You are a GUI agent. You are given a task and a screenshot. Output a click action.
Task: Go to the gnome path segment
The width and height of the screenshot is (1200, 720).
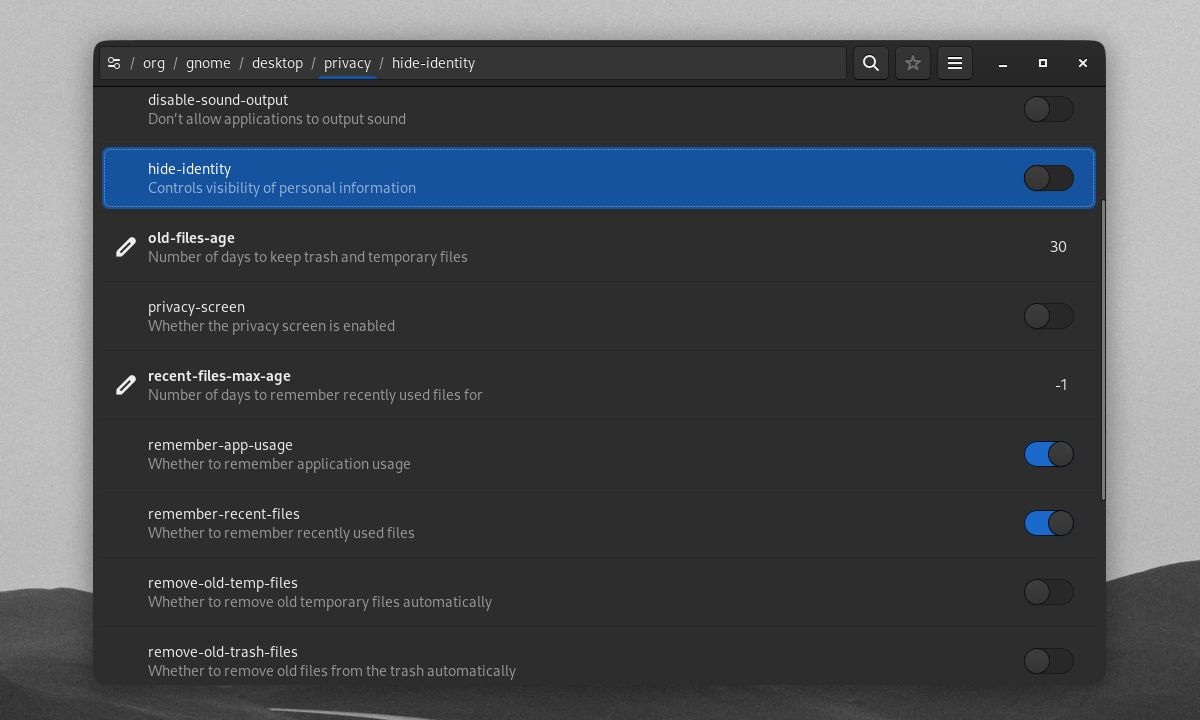[x=208, y=63]
